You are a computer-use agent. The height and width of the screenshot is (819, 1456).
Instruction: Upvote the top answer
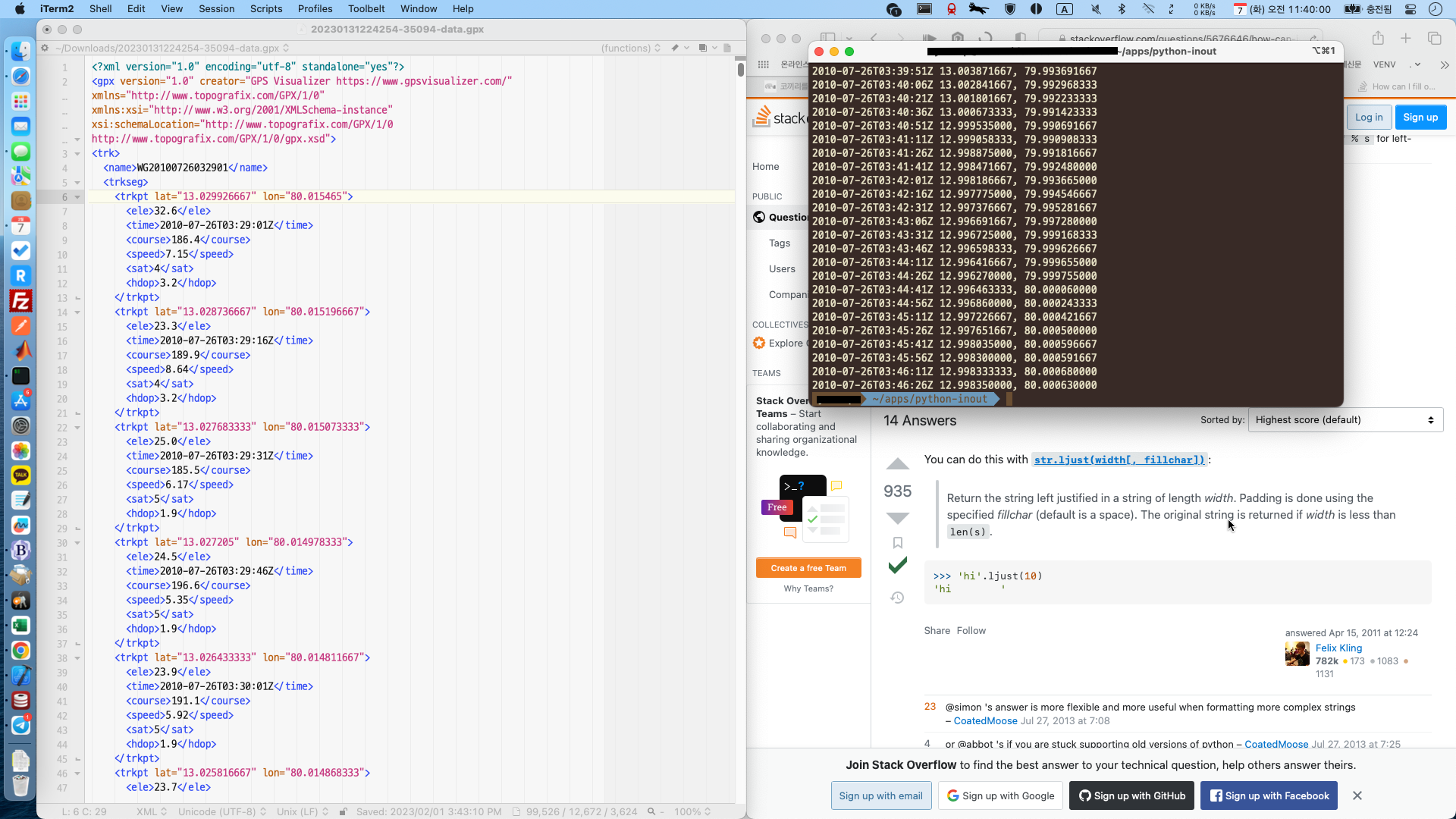pyautogui.click(x=897, y=464)
